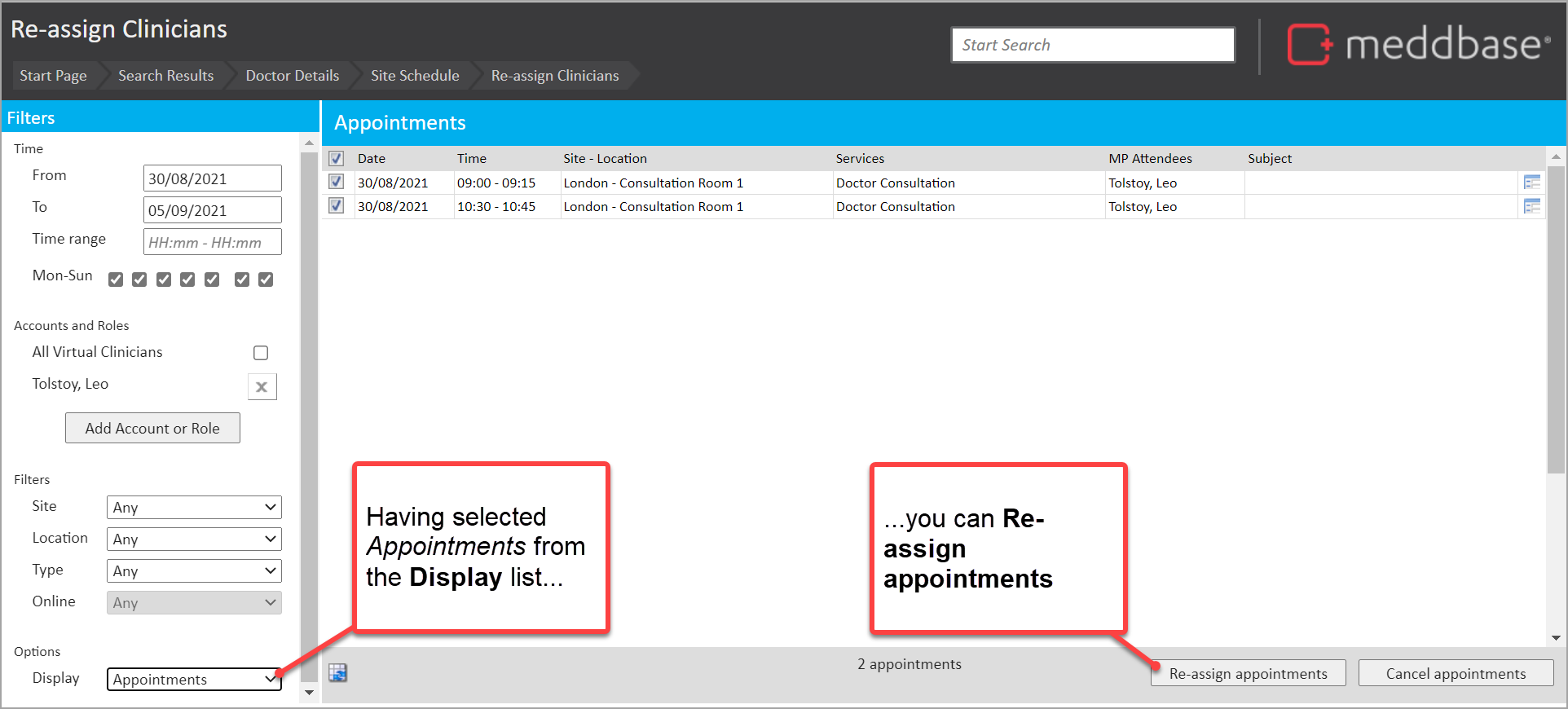
Task: Navigate to Doctor Details breadcrumb
Action: pos(292,76)
